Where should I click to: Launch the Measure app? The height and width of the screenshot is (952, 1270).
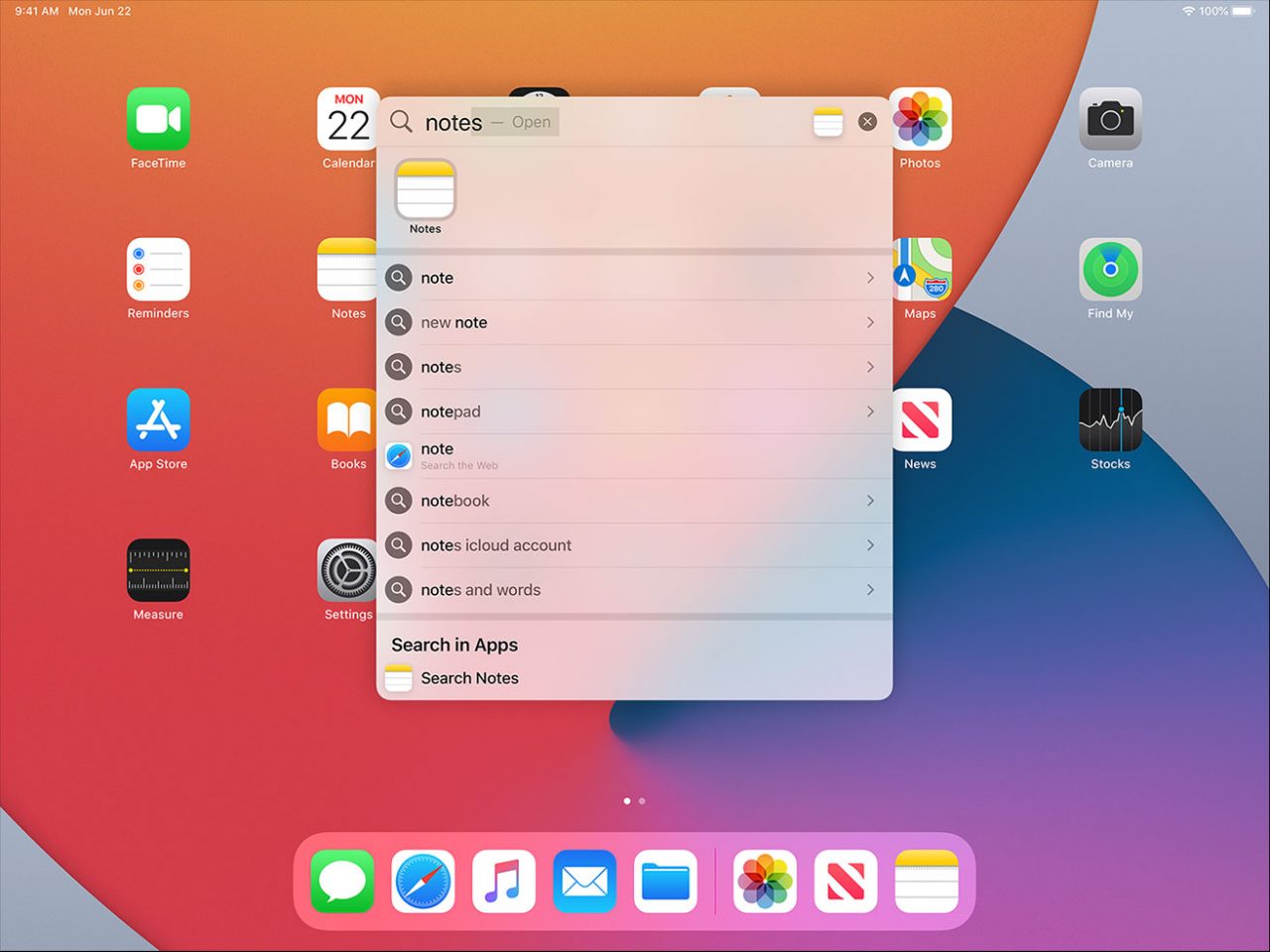[158, 570]
